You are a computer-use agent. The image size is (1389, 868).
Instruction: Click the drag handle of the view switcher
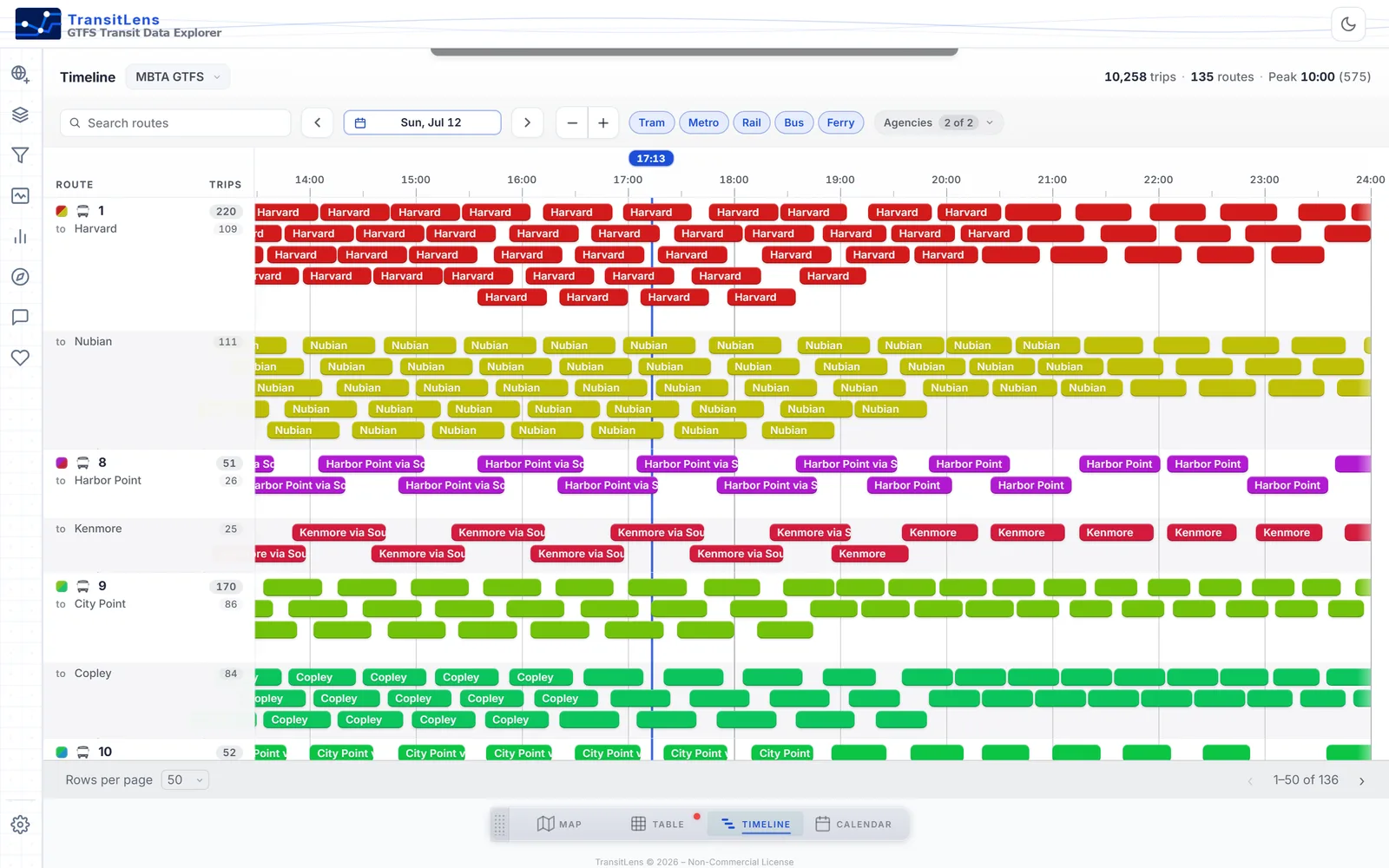click(499, 825)
